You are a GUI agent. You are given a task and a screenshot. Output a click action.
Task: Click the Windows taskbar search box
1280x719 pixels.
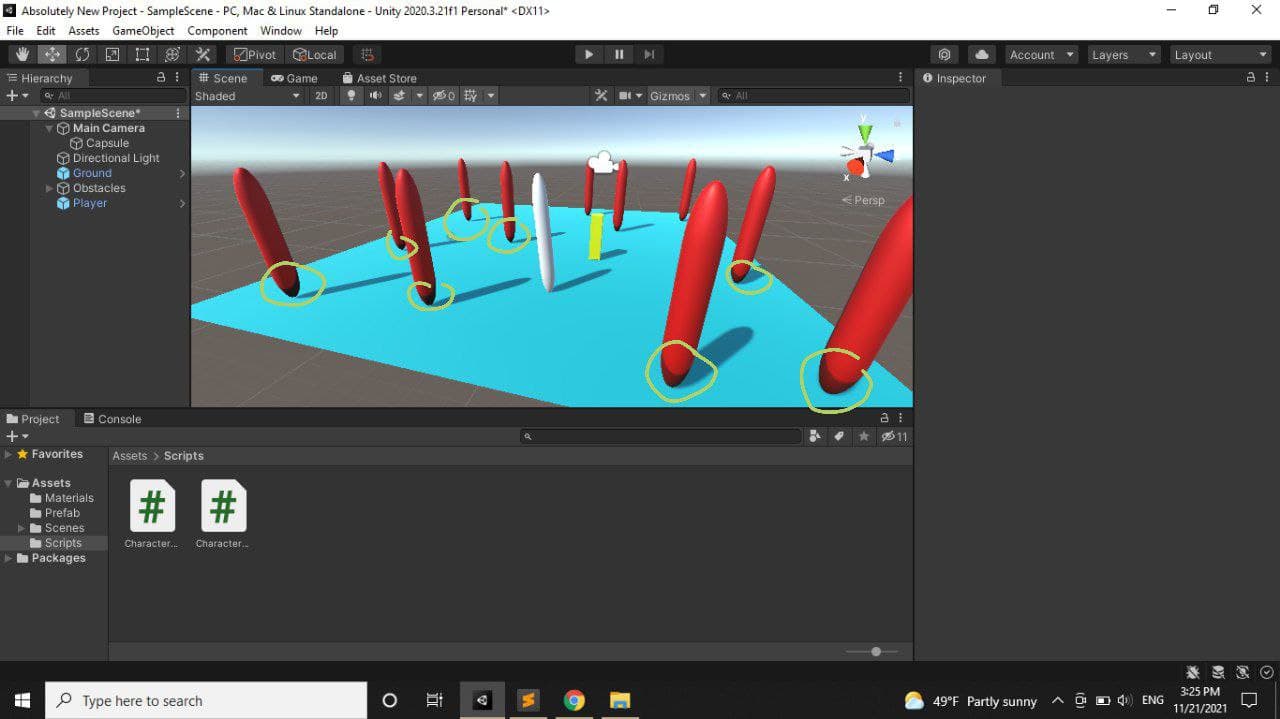206,701
